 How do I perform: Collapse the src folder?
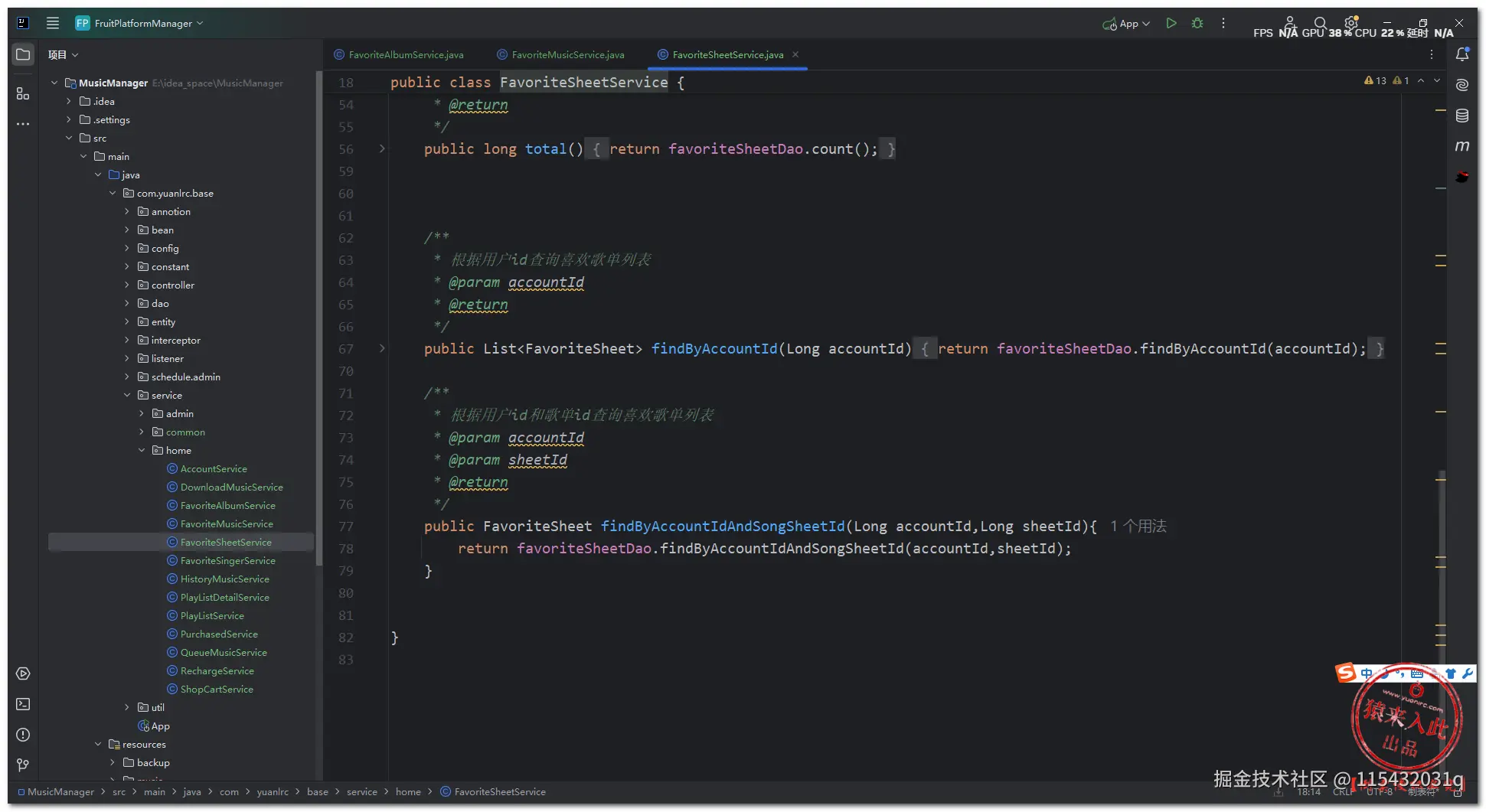point(69,138)
